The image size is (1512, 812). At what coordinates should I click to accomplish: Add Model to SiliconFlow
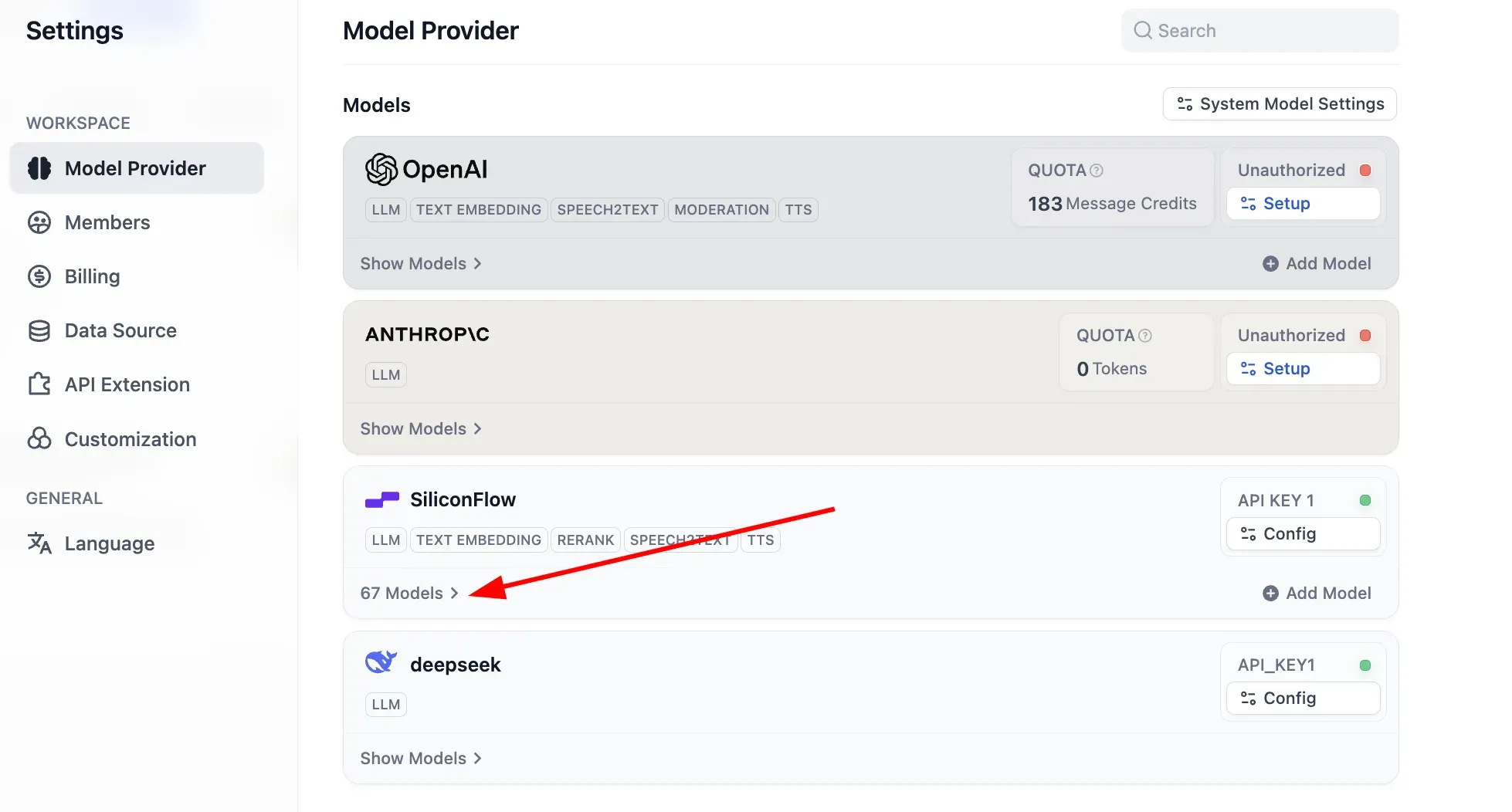[x=1317, y=594]
